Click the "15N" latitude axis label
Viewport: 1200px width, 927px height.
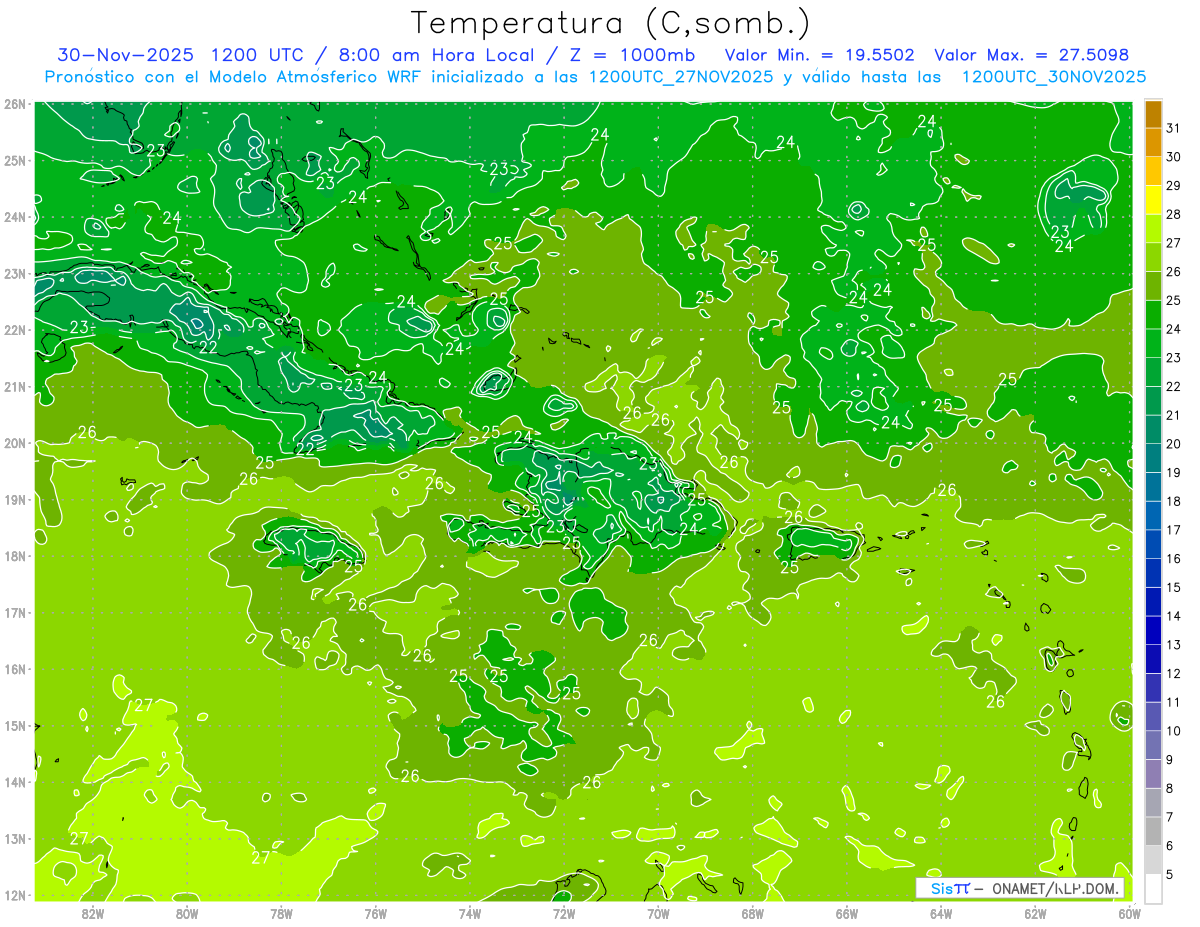point(15,725)
